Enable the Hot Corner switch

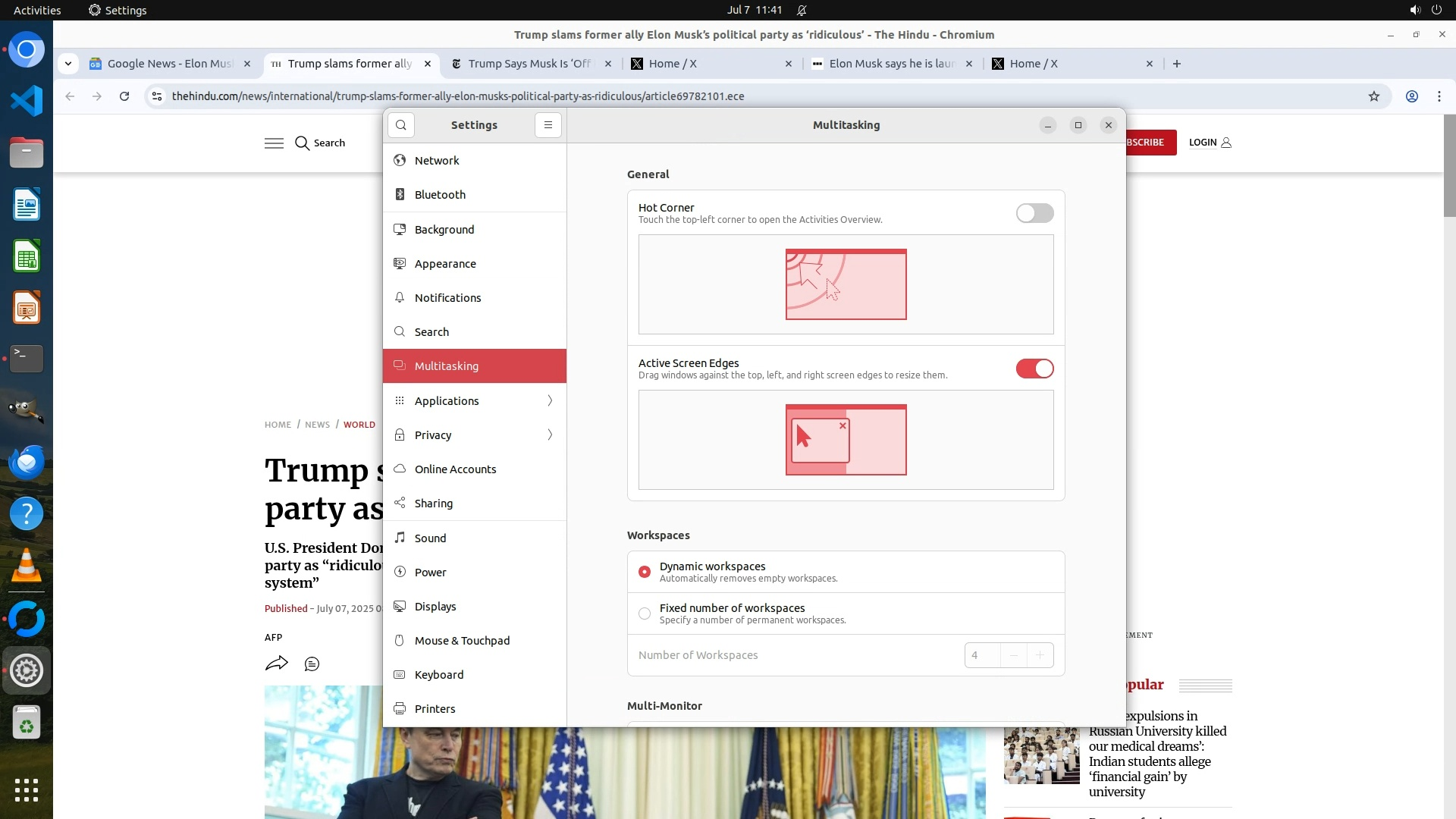[x=1034, y=213]
